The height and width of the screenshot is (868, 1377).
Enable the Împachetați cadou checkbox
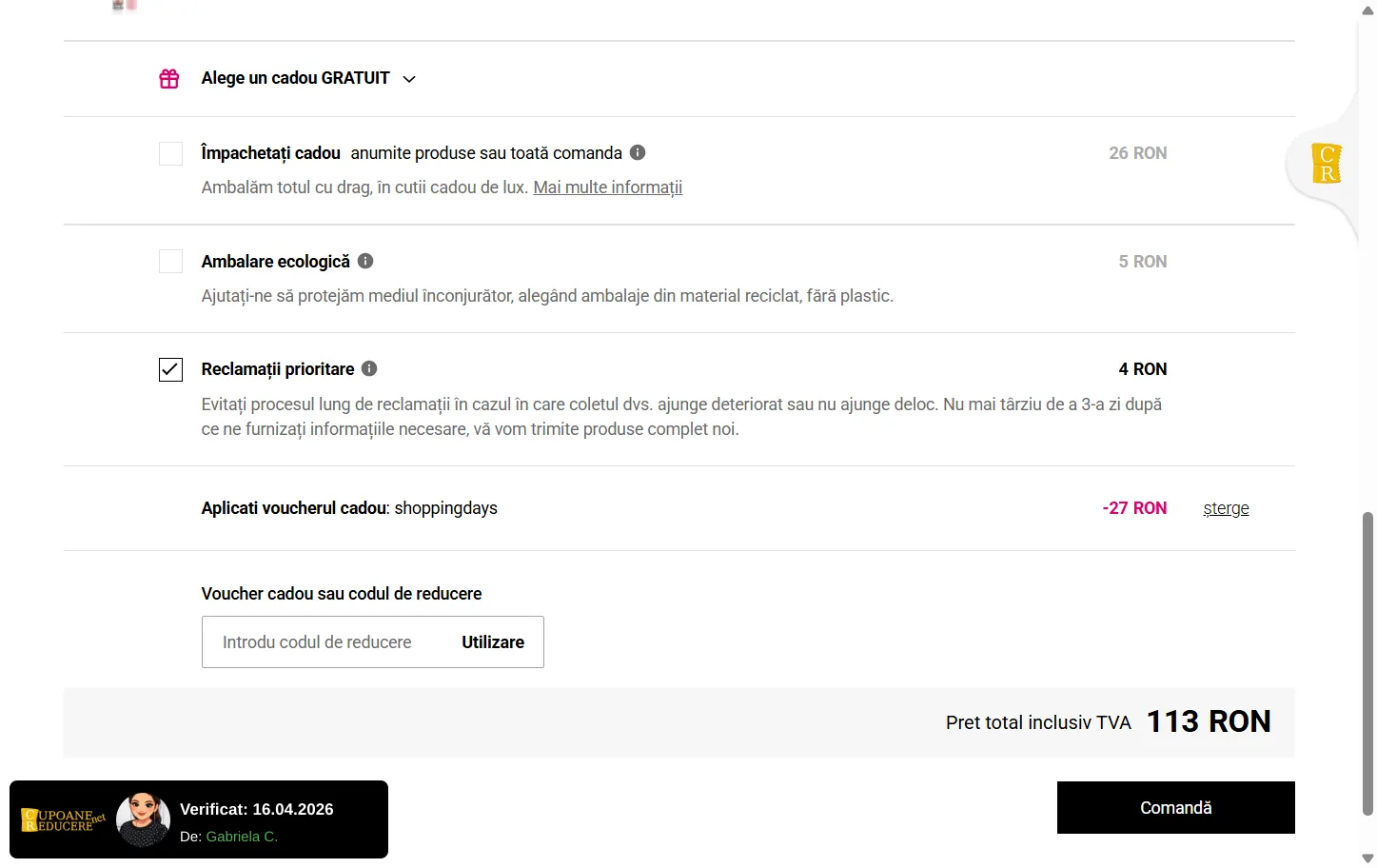pyautogui.click(x=170, y=153)
